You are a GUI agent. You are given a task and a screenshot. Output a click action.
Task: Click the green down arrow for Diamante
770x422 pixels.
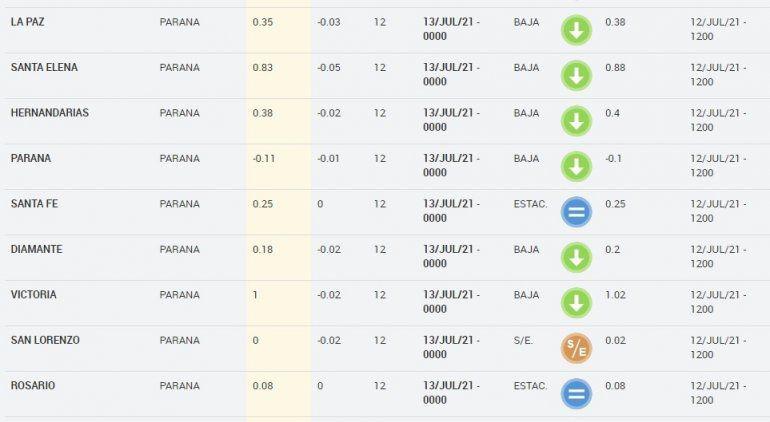point(576,257)
